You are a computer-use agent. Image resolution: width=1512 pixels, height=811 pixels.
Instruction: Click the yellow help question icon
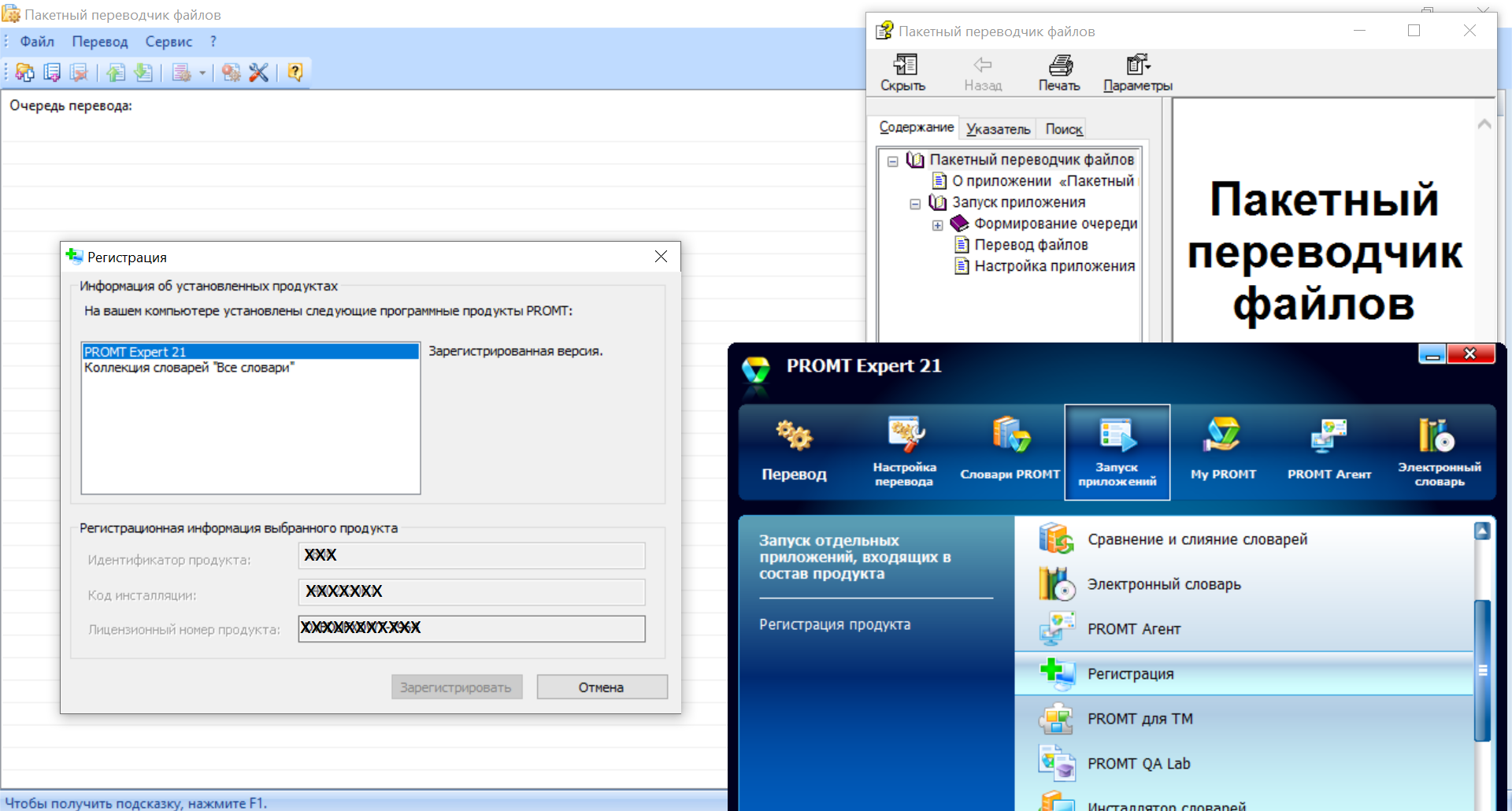coord(295,72)
